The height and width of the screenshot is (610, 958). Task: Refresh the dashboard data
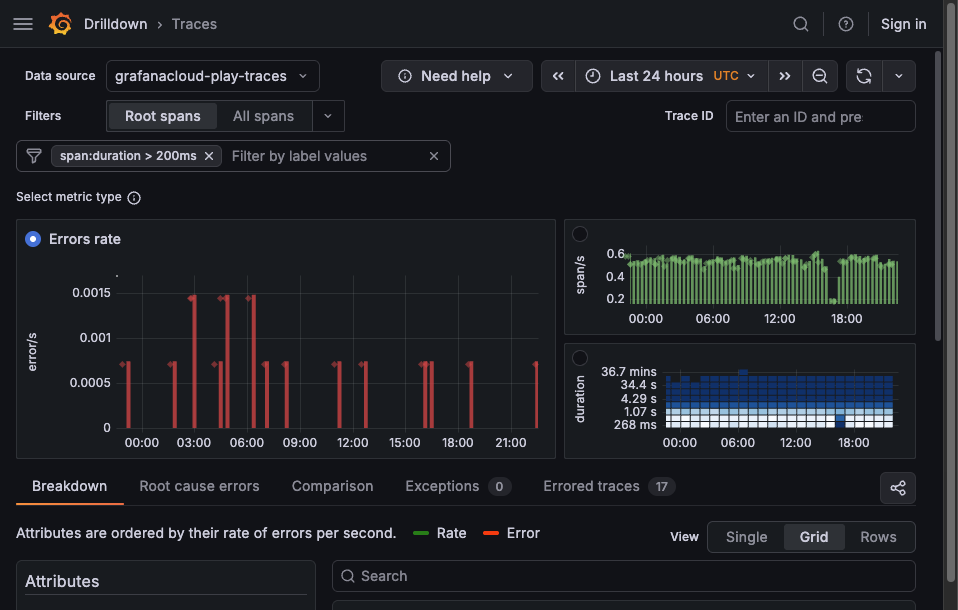(864, 76)
